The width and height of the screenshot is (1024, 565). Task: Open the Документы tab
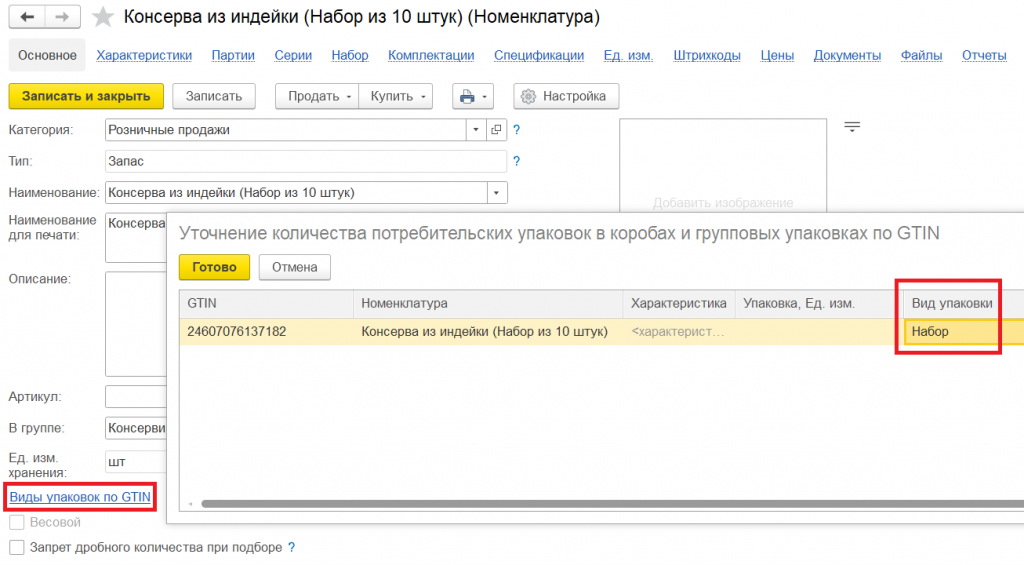click(x=847, y=56)
